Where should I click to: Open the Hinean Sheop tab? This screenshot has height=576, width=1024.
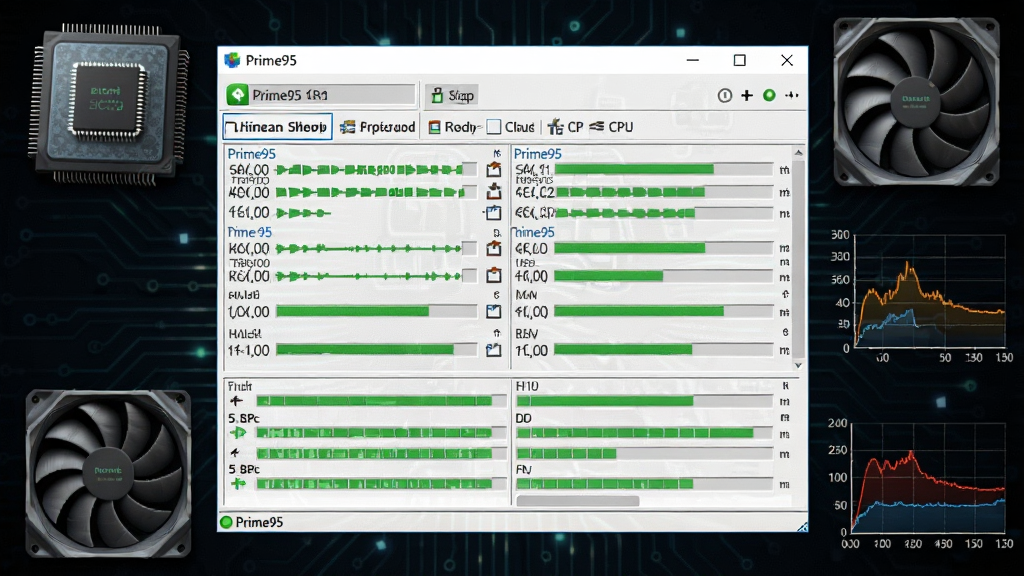278,127
